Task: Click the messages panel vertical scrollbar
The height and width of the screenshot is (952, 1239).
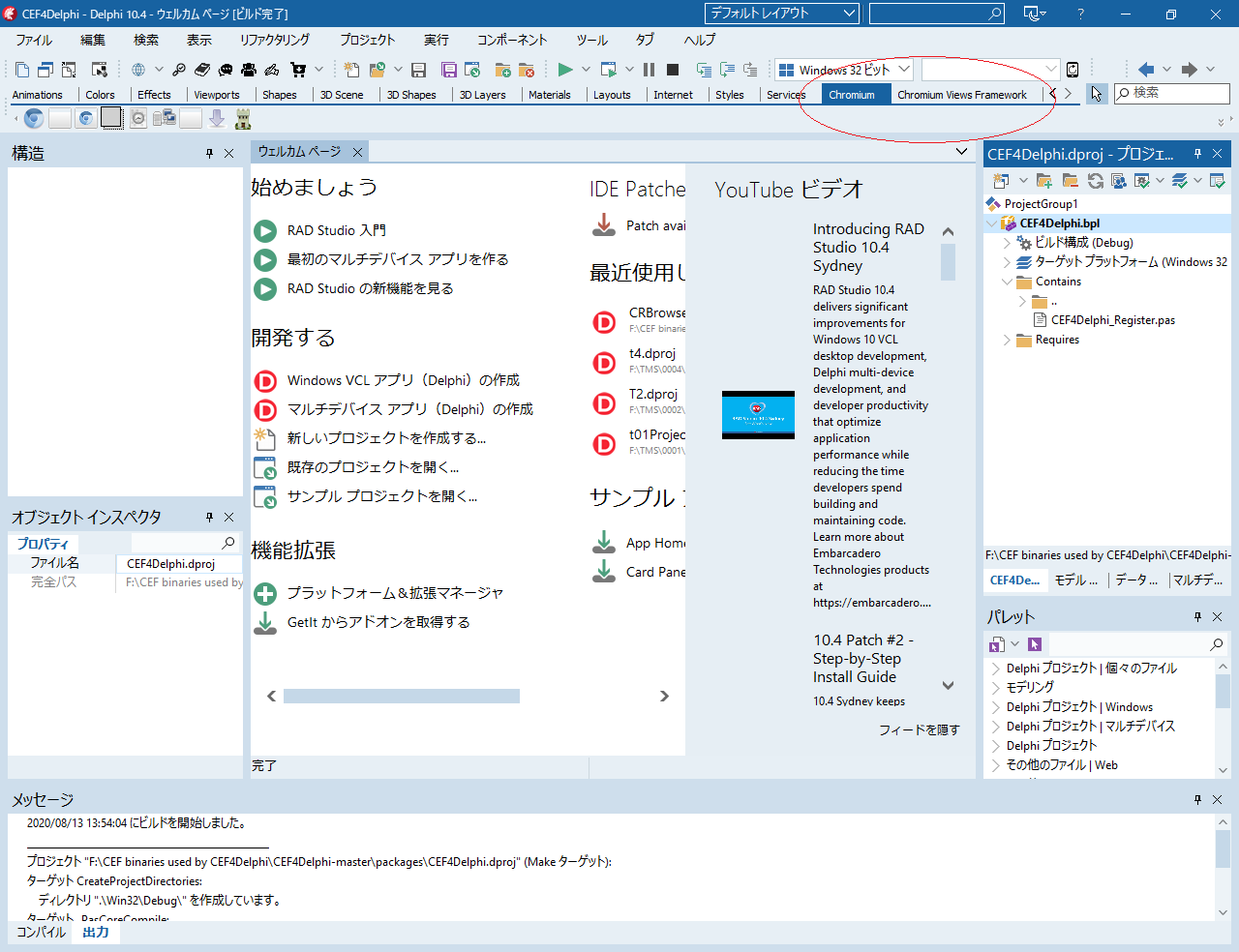Action: [1223, 850]
